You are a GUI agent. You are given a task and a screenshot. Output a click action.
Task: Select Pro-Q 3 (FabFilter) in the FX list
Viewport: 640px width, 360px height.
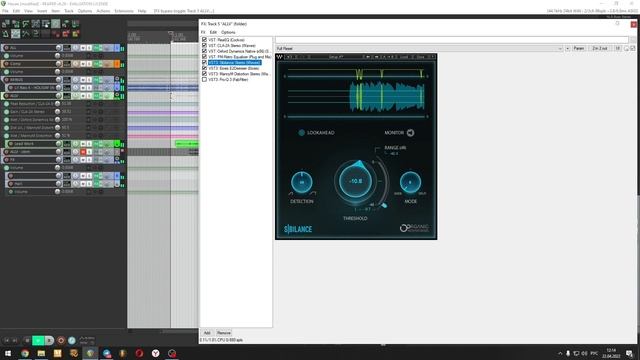point(228,80)
